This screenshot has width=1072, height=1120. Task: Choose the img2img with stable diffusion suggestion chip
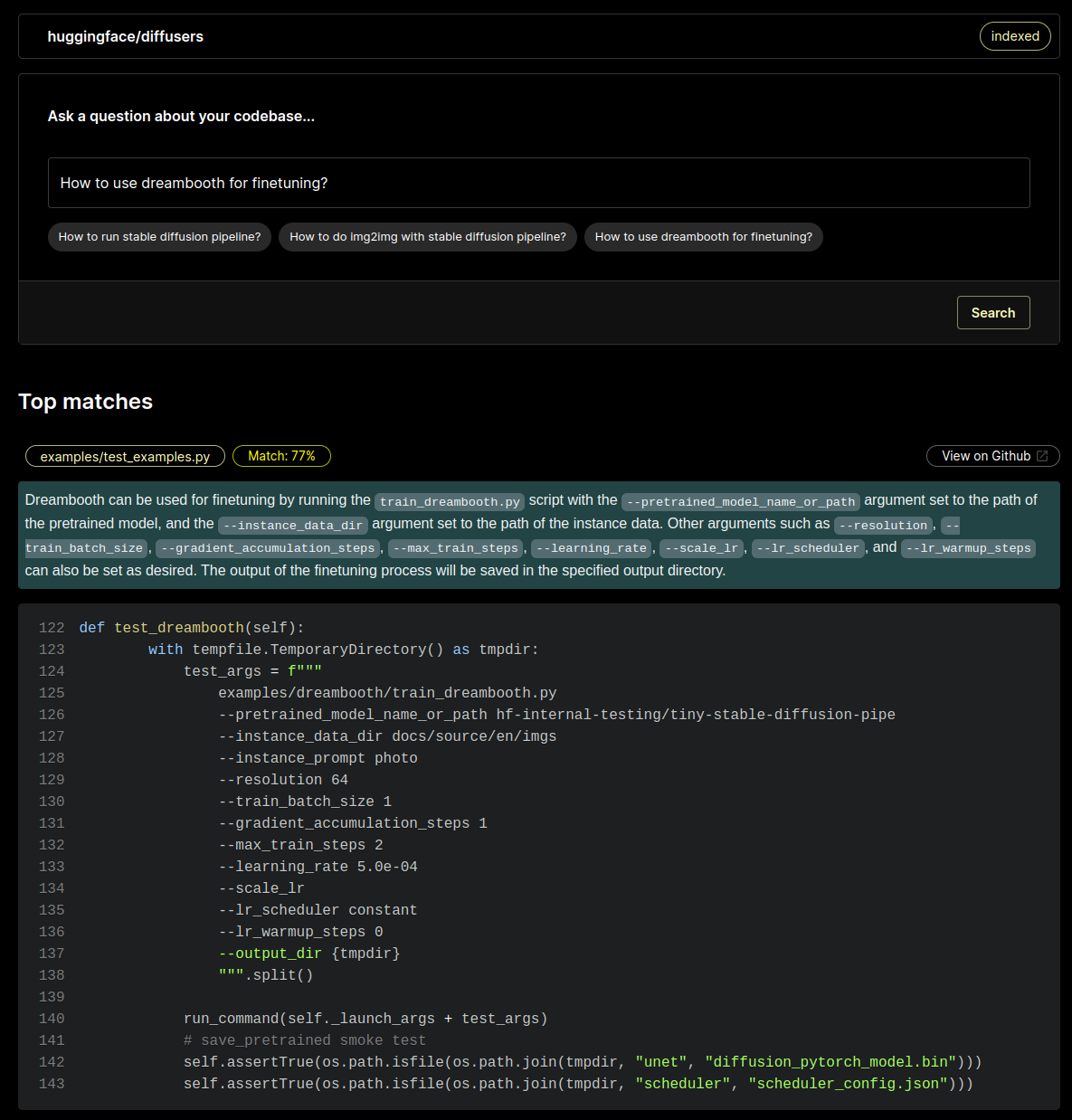click(x=427, y=237)
